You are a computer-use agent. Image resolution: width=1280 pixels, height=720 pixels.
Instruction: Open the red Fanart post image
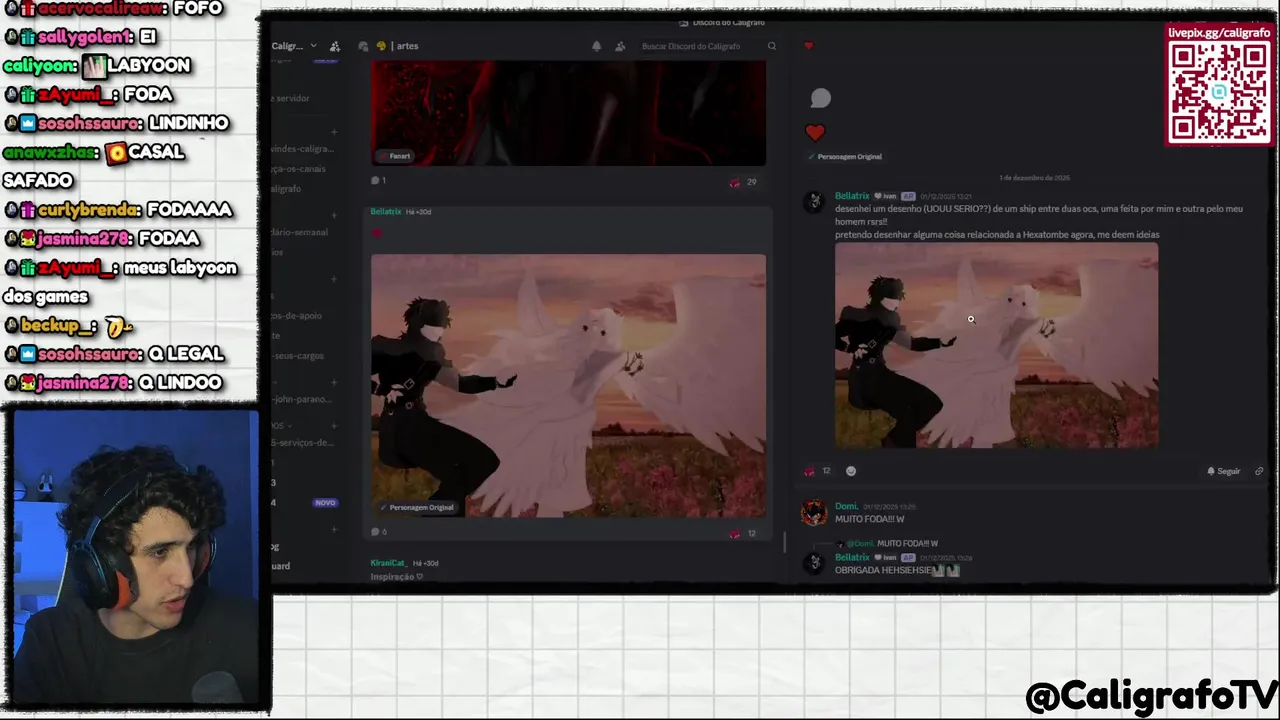pyautogui.click(x=568, y=112)
